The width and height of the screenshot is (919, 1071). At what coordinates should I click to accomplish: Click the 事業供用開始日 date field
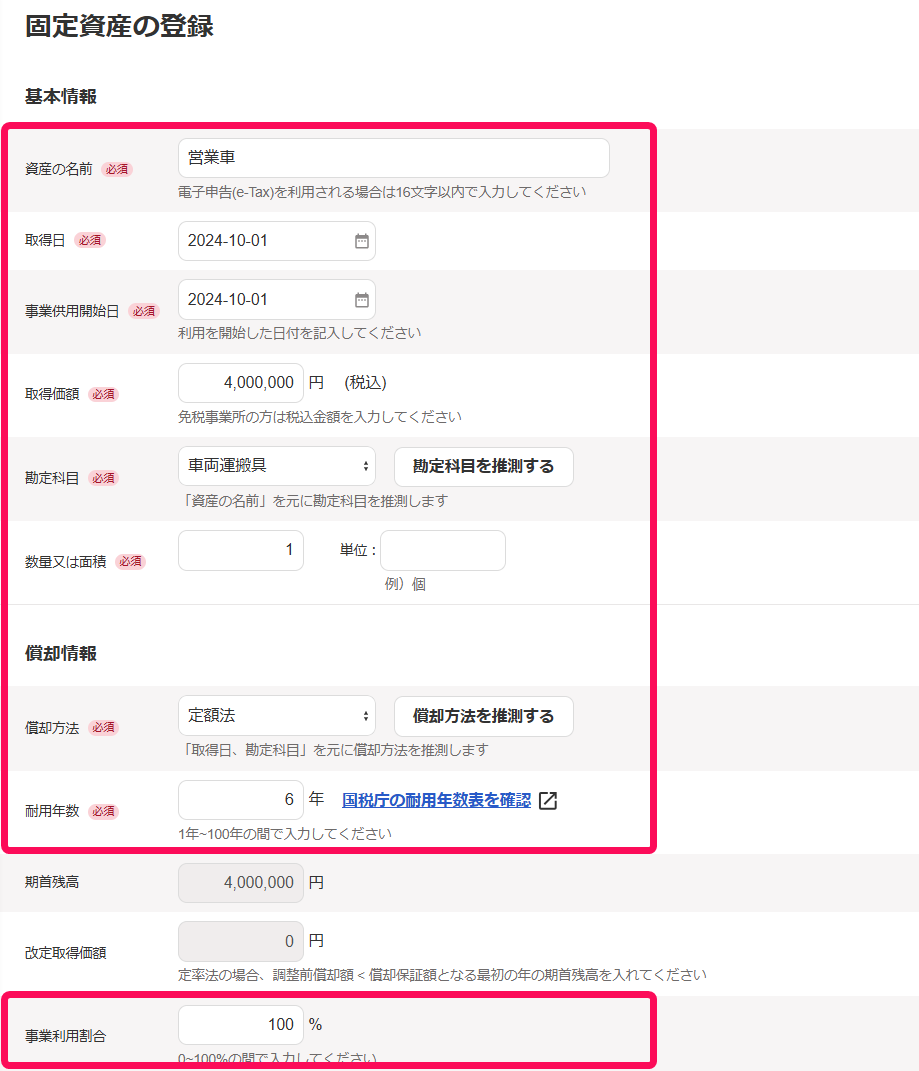coord(277,300)
